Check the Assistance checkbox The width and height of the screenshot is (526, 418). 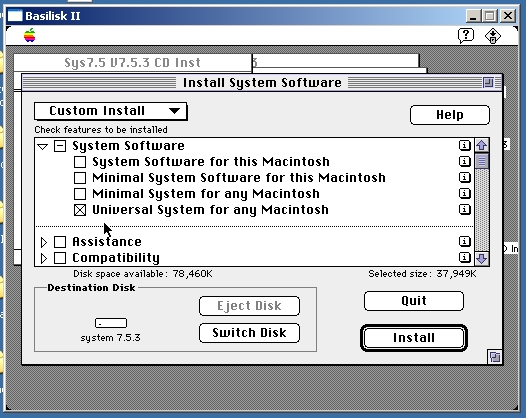pyautogui.click(x=60, y=242)
